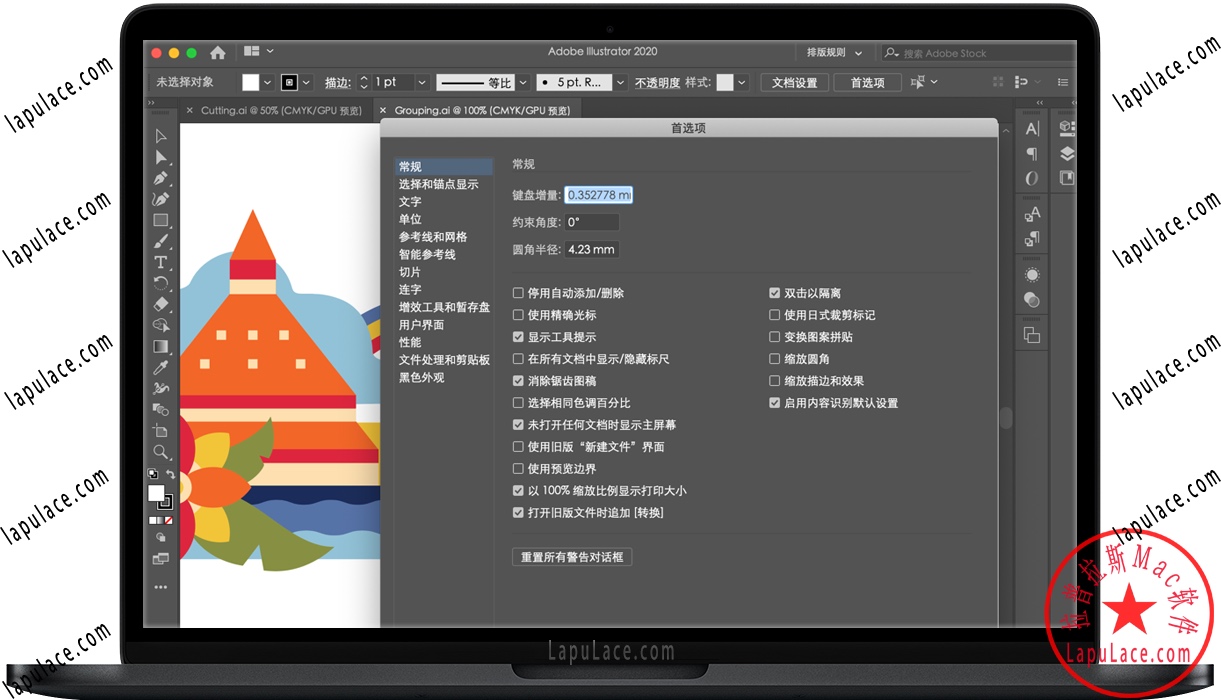Reset default fill and stroke
Image resolution: width=1221 pixels, height=700 pixels.
point(152,474)
